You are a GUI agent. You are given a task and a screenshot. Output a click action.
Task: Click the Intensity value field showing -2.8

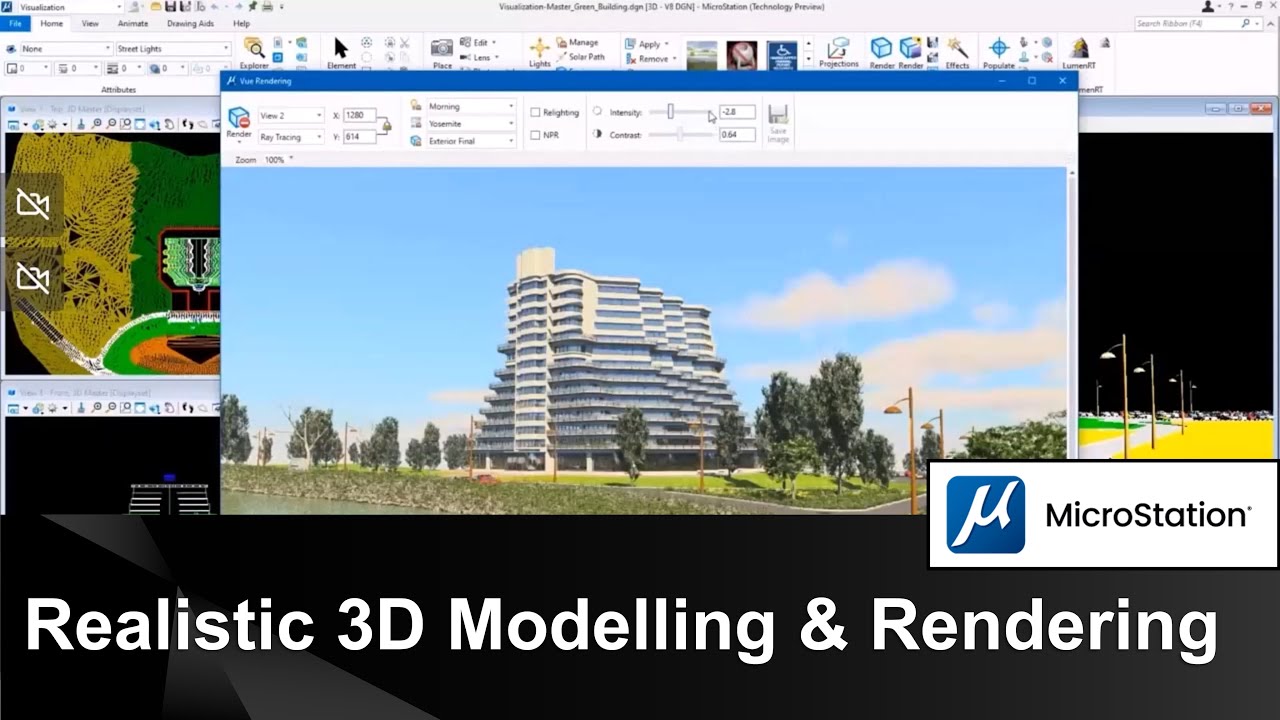pos(737,112)
